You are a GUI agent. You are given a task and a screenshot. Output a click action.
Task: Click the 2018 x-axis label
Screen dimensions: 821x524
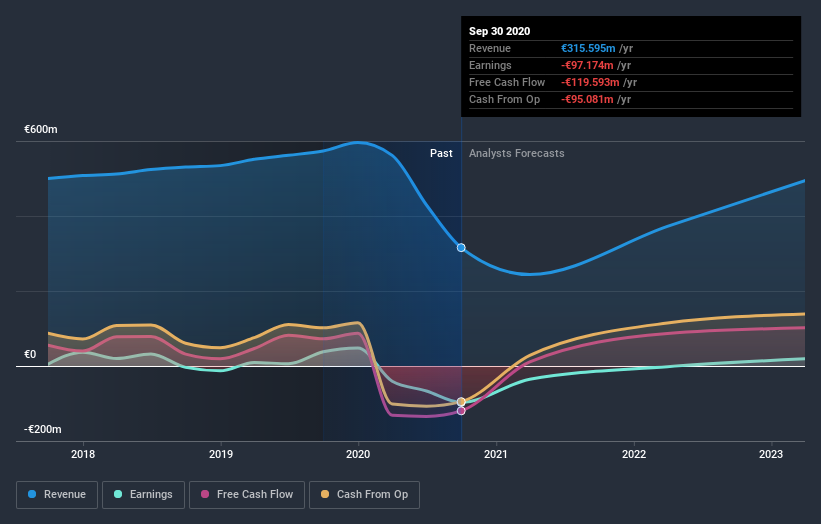(x=83, y=454)
